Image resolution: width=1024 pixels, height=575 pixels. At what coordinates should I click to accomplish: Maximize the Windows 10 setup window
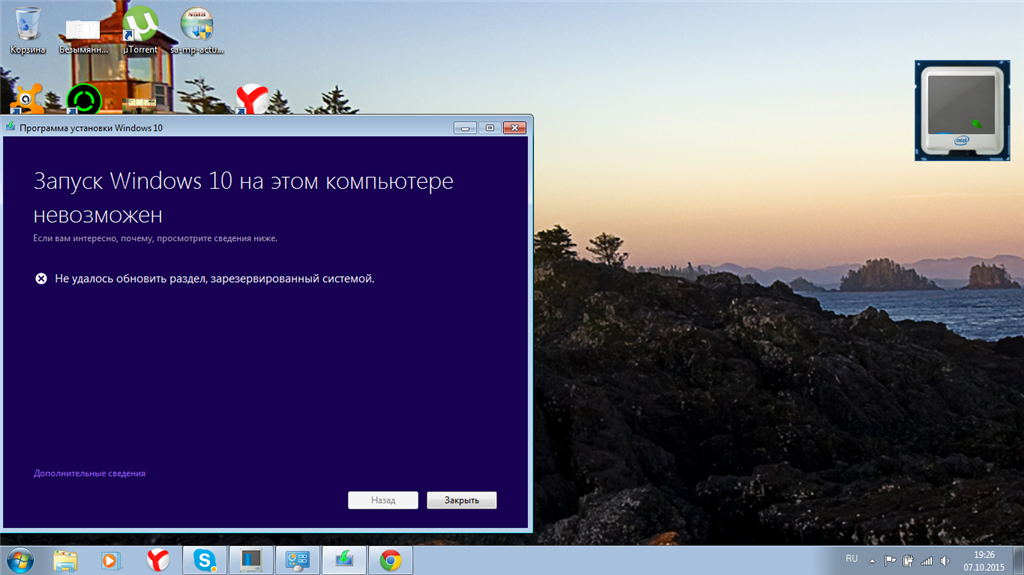tap(490, 127)
